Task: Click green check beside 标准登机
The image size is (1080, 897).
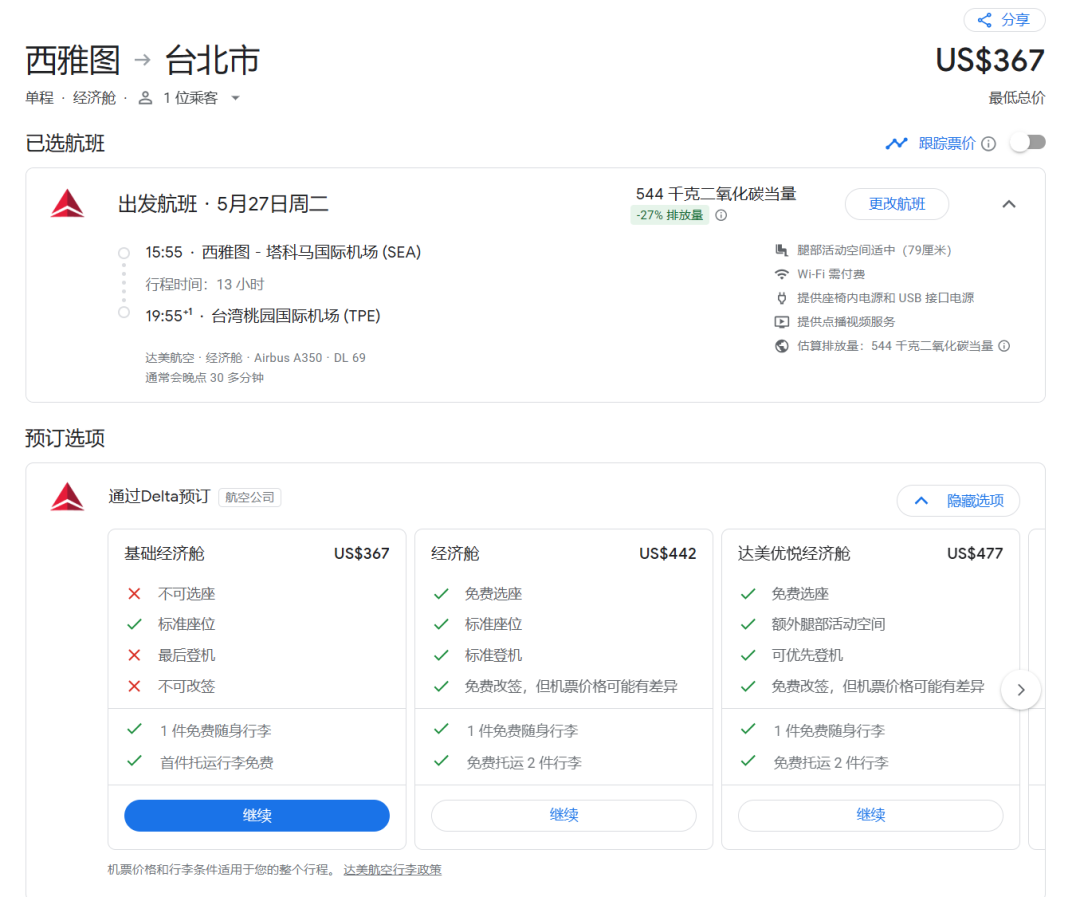Action: [x=442, y=655]
